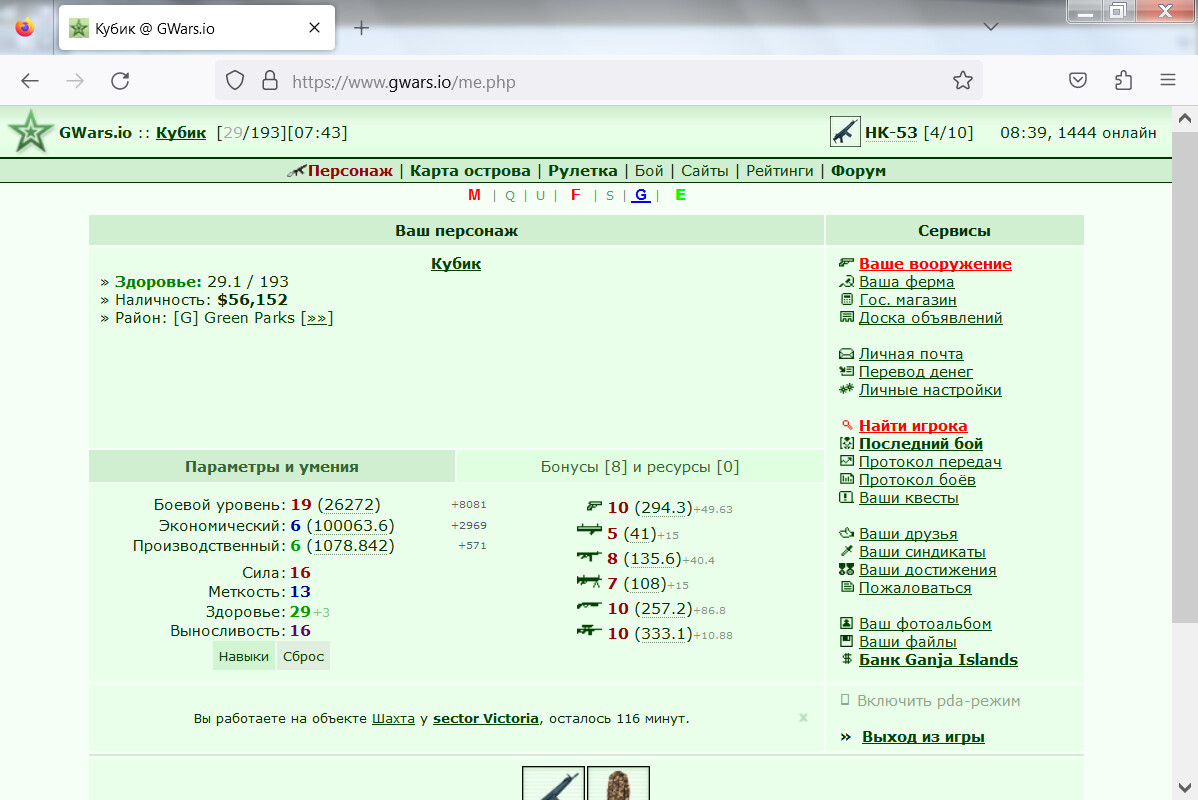Viewport: 1198px width, 800px height.
Task: Open Личные настройки link
Action: tap(930, 390)
